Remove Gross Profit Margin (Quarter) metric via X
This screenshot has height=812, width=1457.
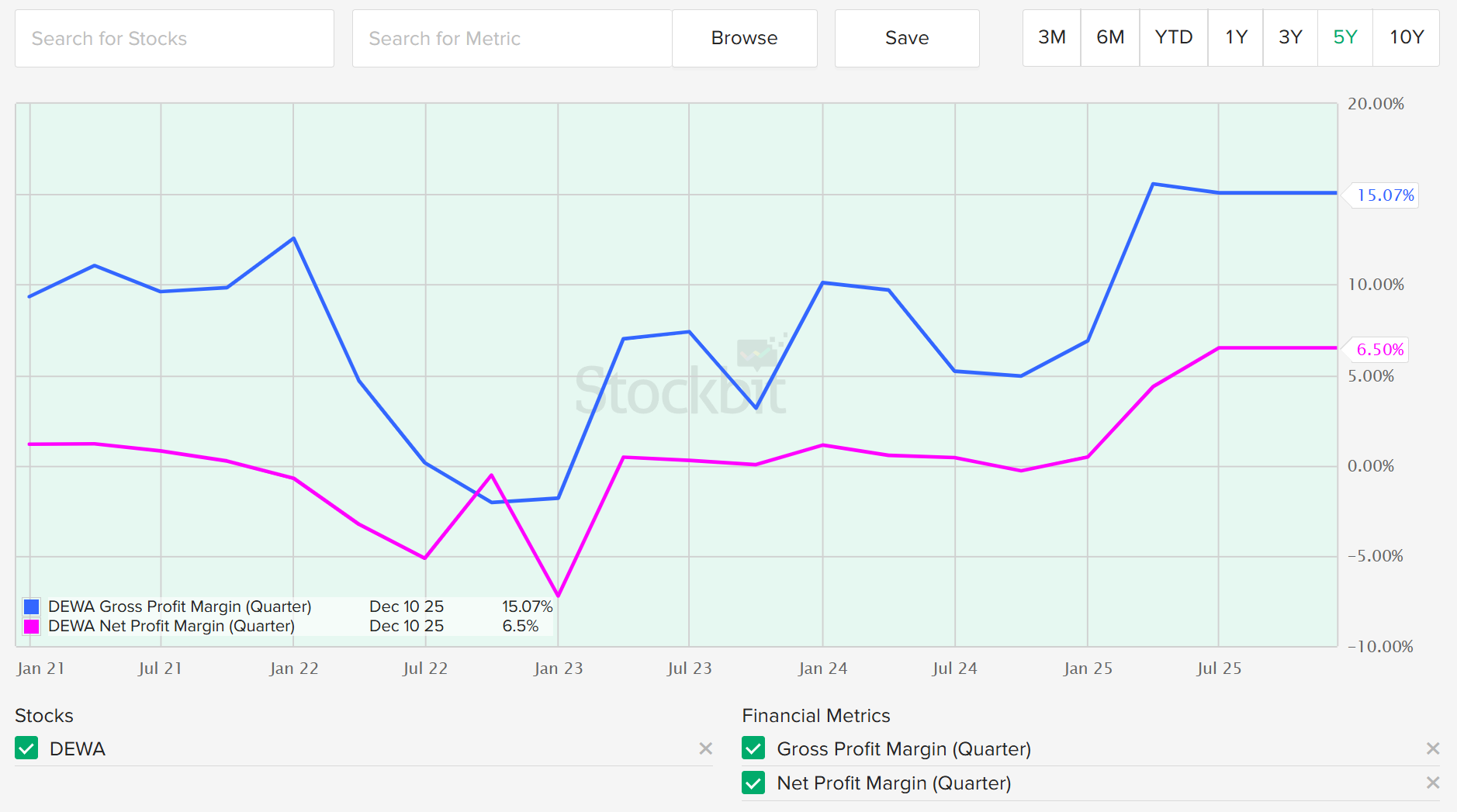tap(1432, 748)
